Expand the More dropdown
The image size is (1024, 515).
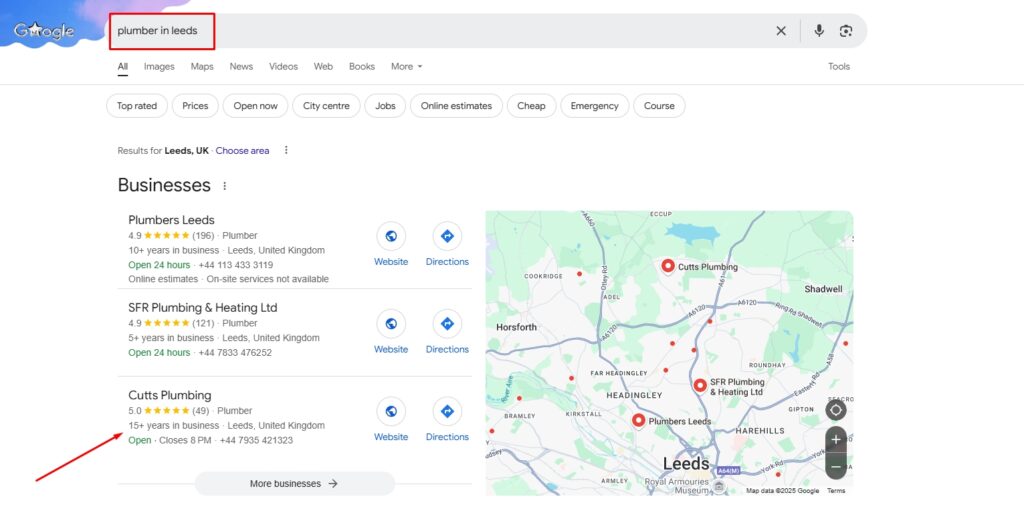[x=407, y=67]
